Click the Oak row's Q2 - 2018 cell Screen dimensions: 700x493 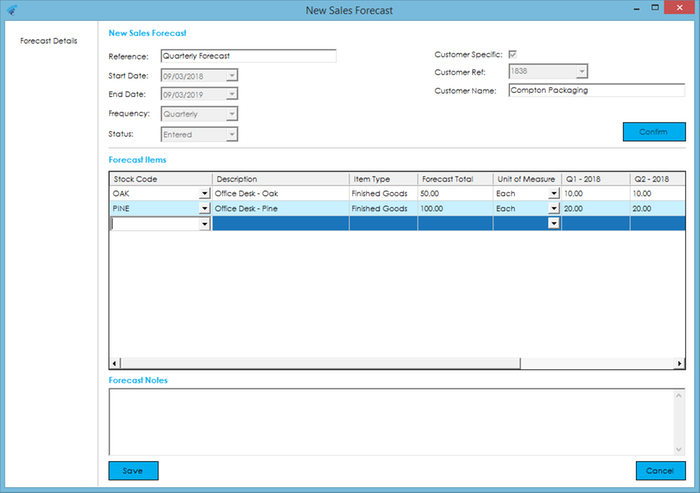(658, 193)
